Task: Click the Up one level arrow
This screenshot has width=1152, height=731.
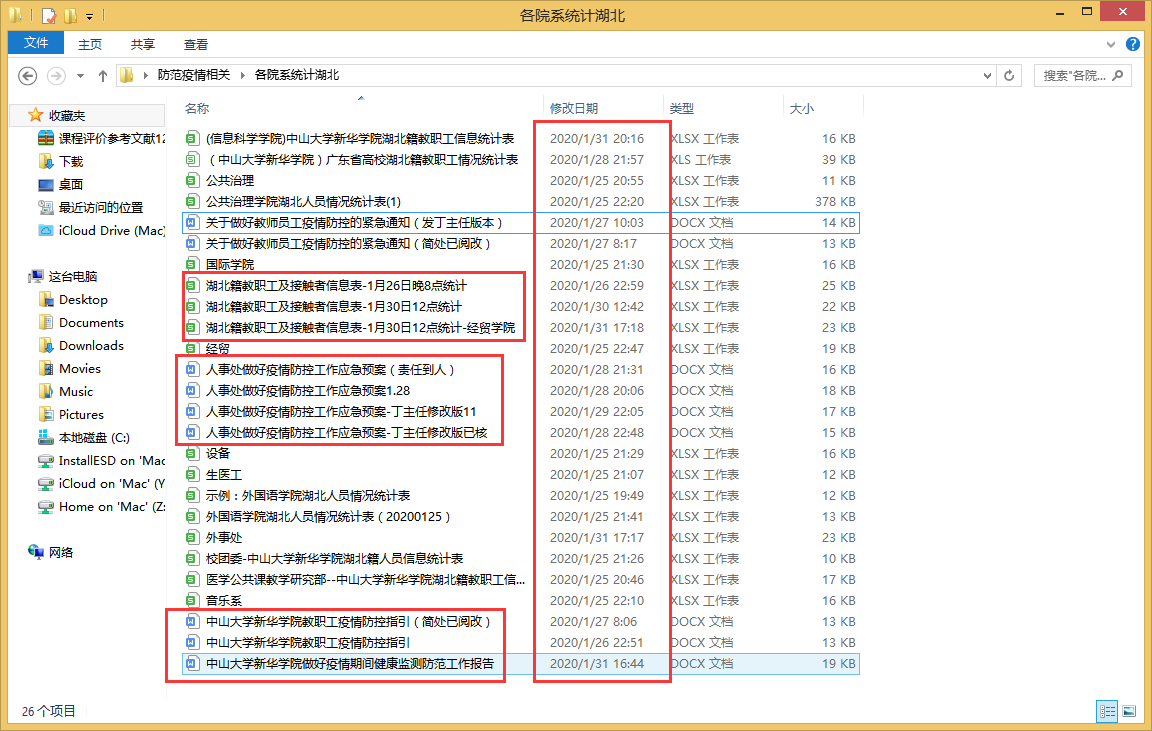Action: pos(103,76)
